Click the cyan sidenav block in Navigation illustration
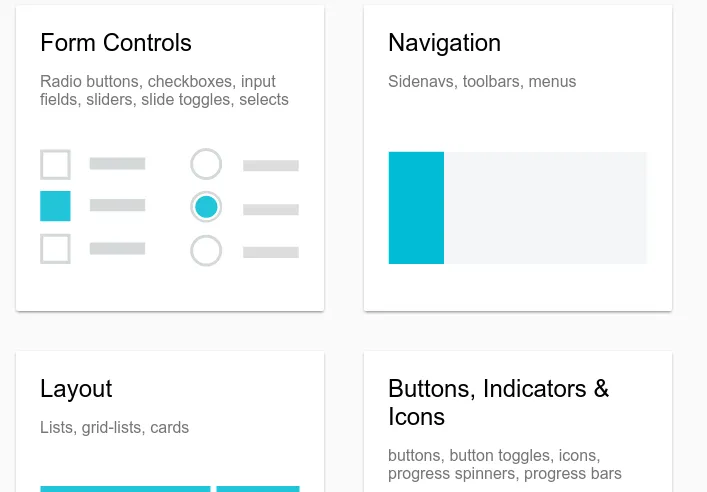This screenshot has width=707, height=492. 416,208
